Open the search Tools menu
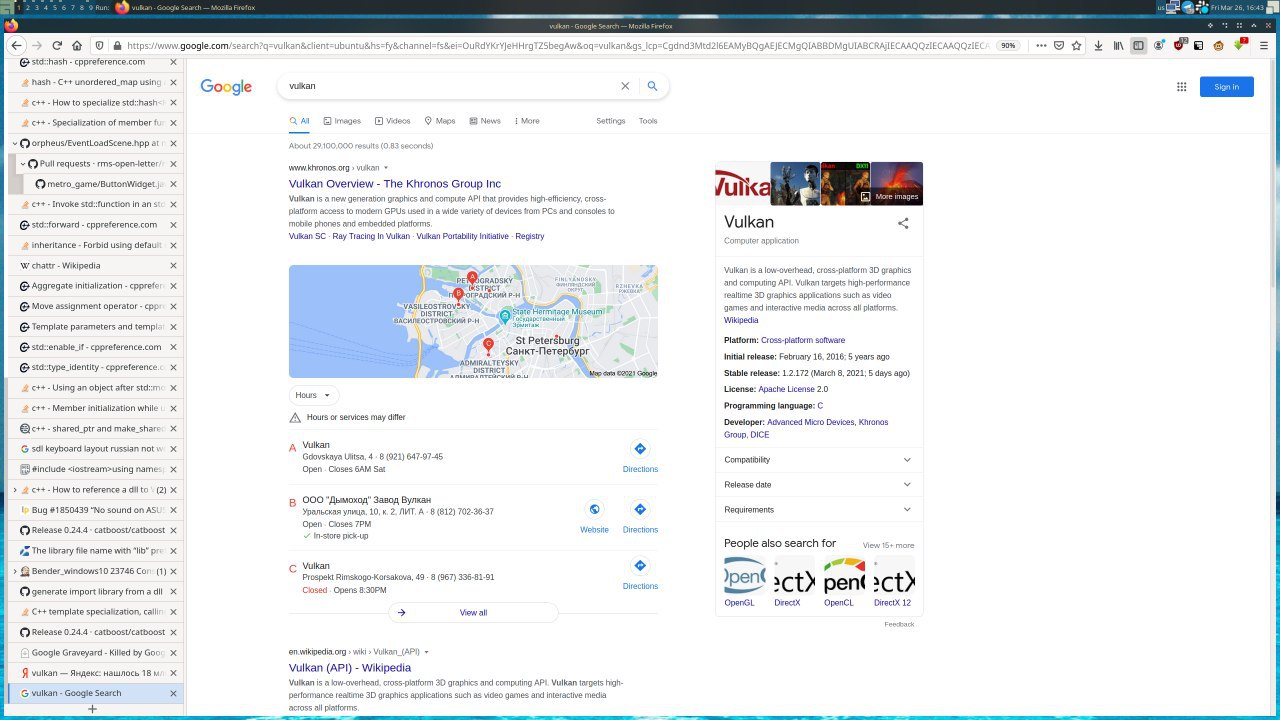Image resolution: width=1280 pixels, height=720 pixels. click(648, 121)
